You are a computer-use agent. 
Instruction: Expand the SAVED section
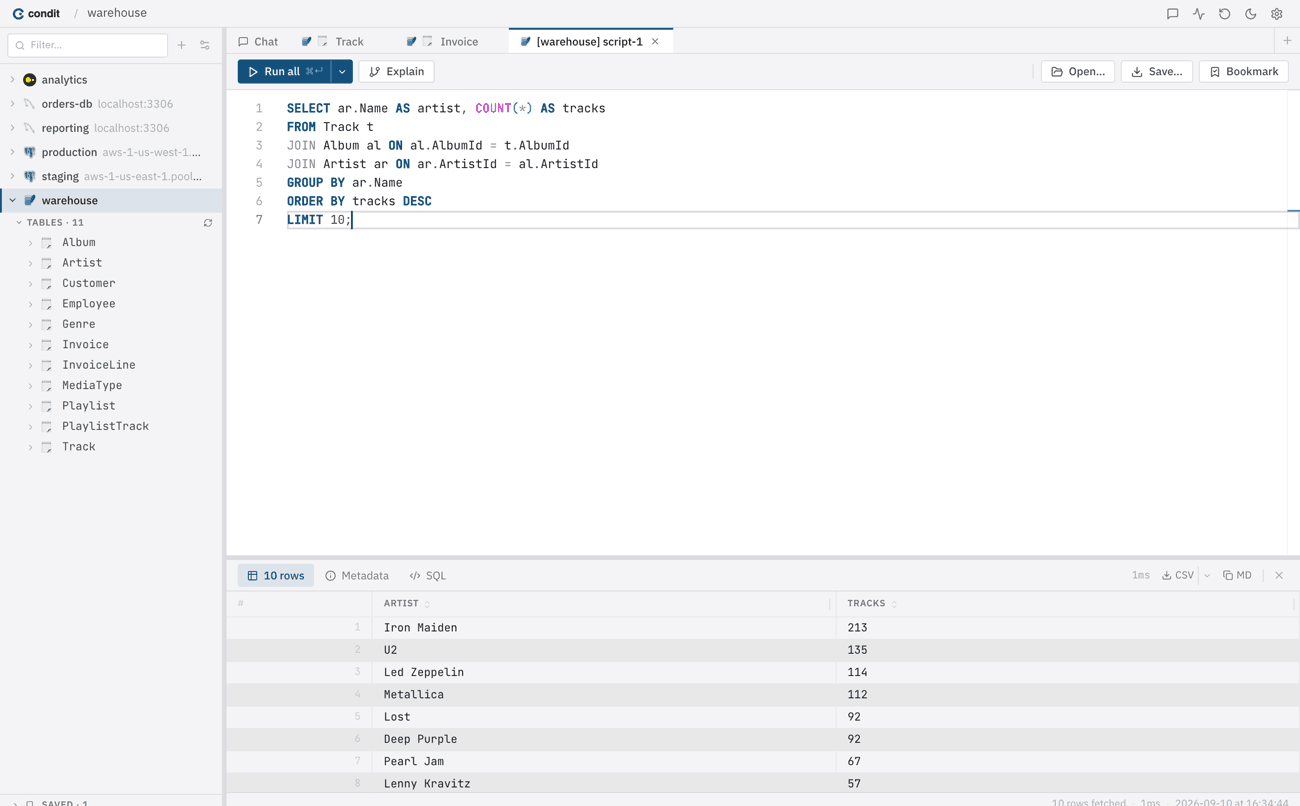[x=15, y=803]
